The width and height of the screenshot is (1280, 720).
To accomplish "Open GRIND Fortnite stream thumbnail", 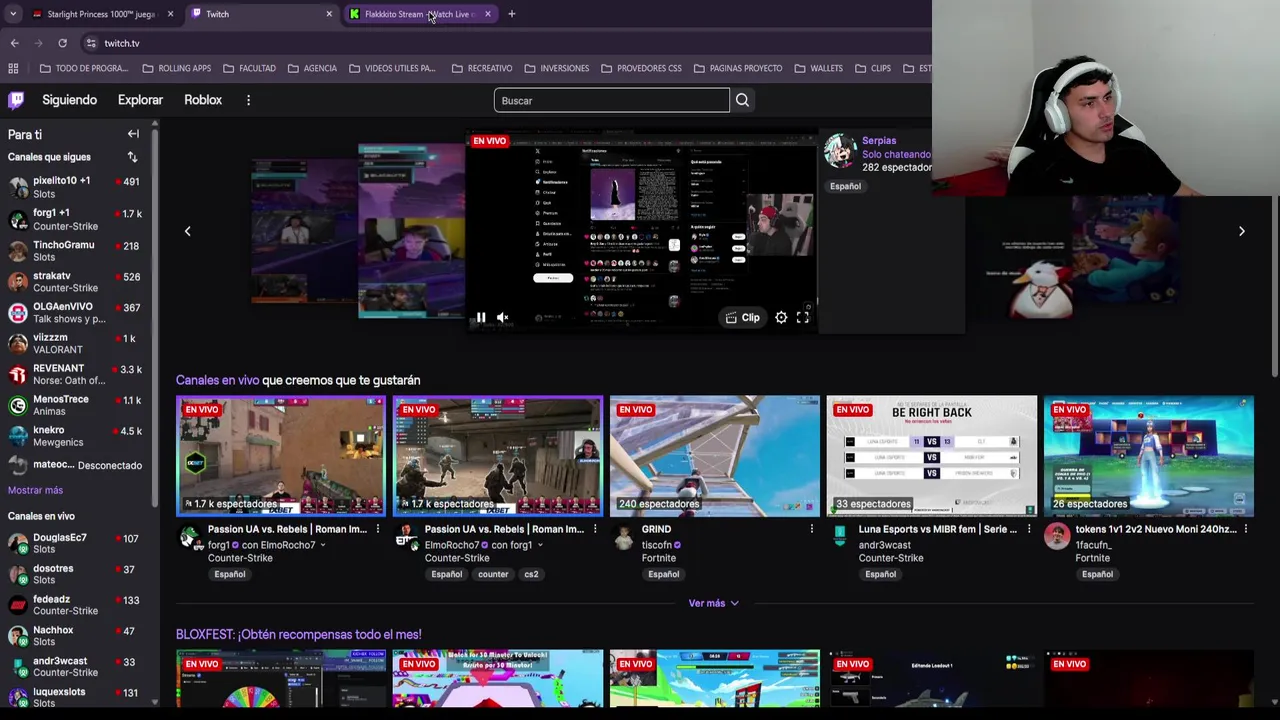I will 715,456.
